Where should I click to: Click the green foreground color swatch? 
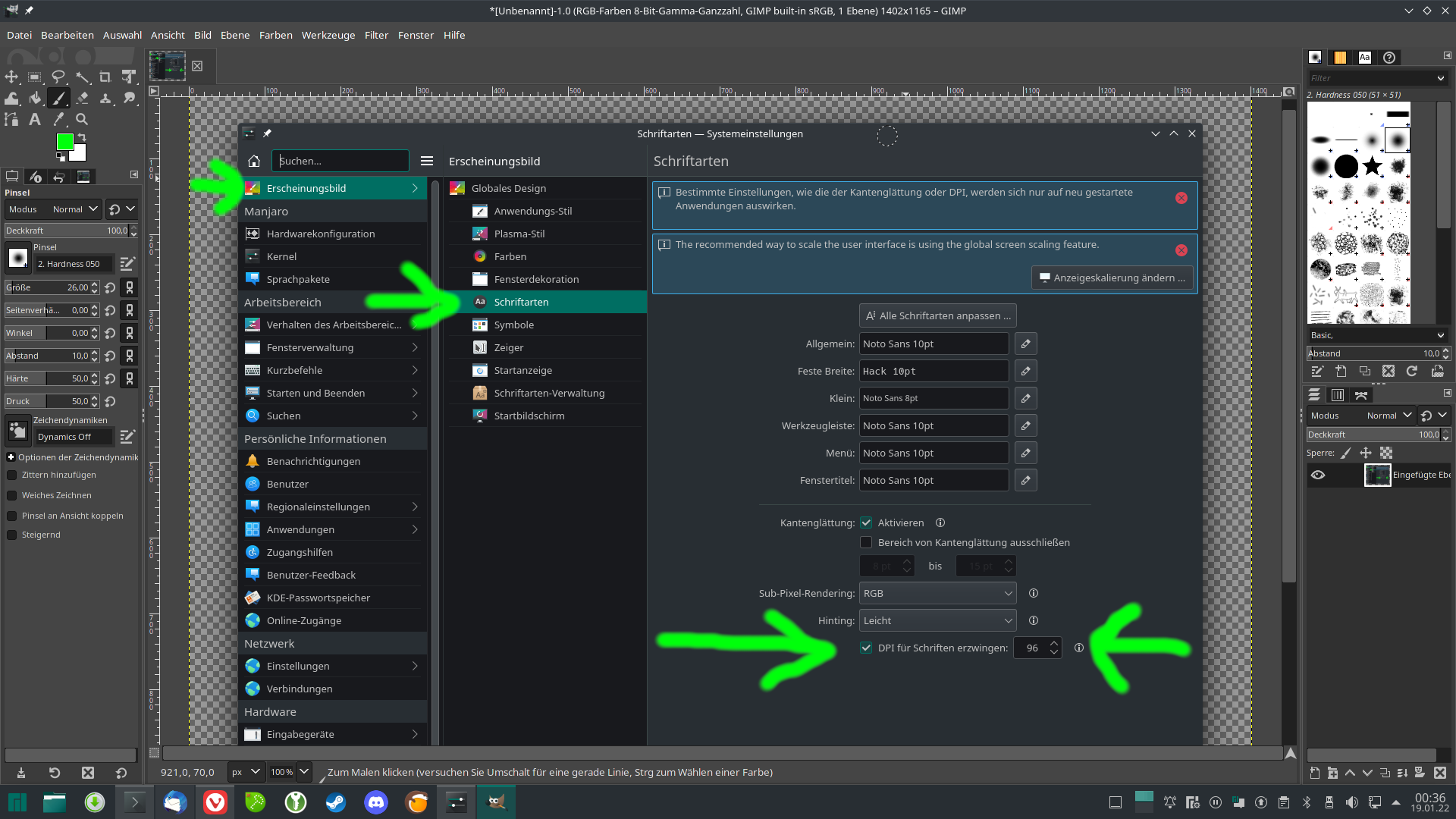click(x=64, y=142)
